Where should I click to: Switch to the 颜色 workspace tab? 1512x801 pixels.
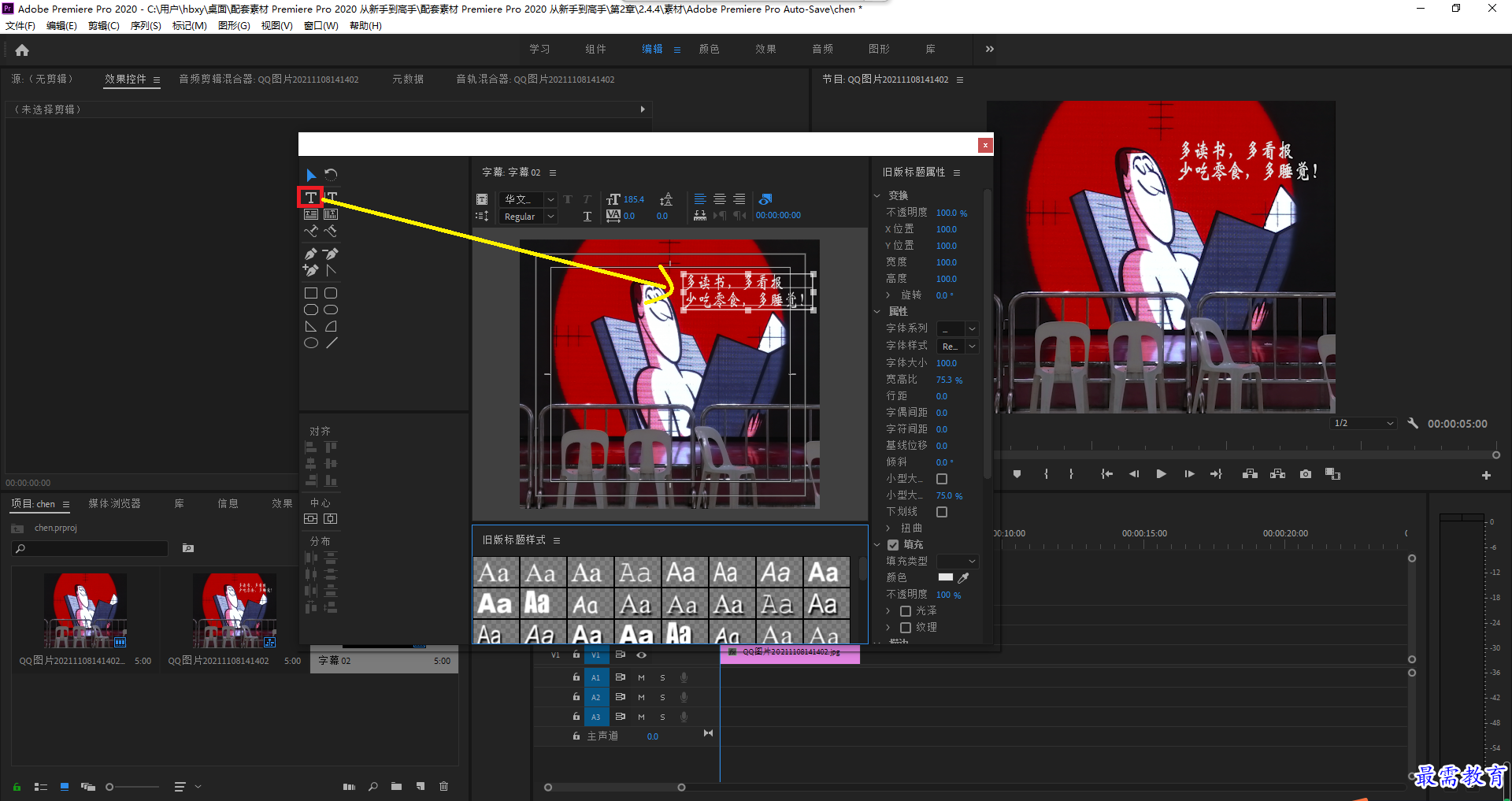(x=710, y=49)
